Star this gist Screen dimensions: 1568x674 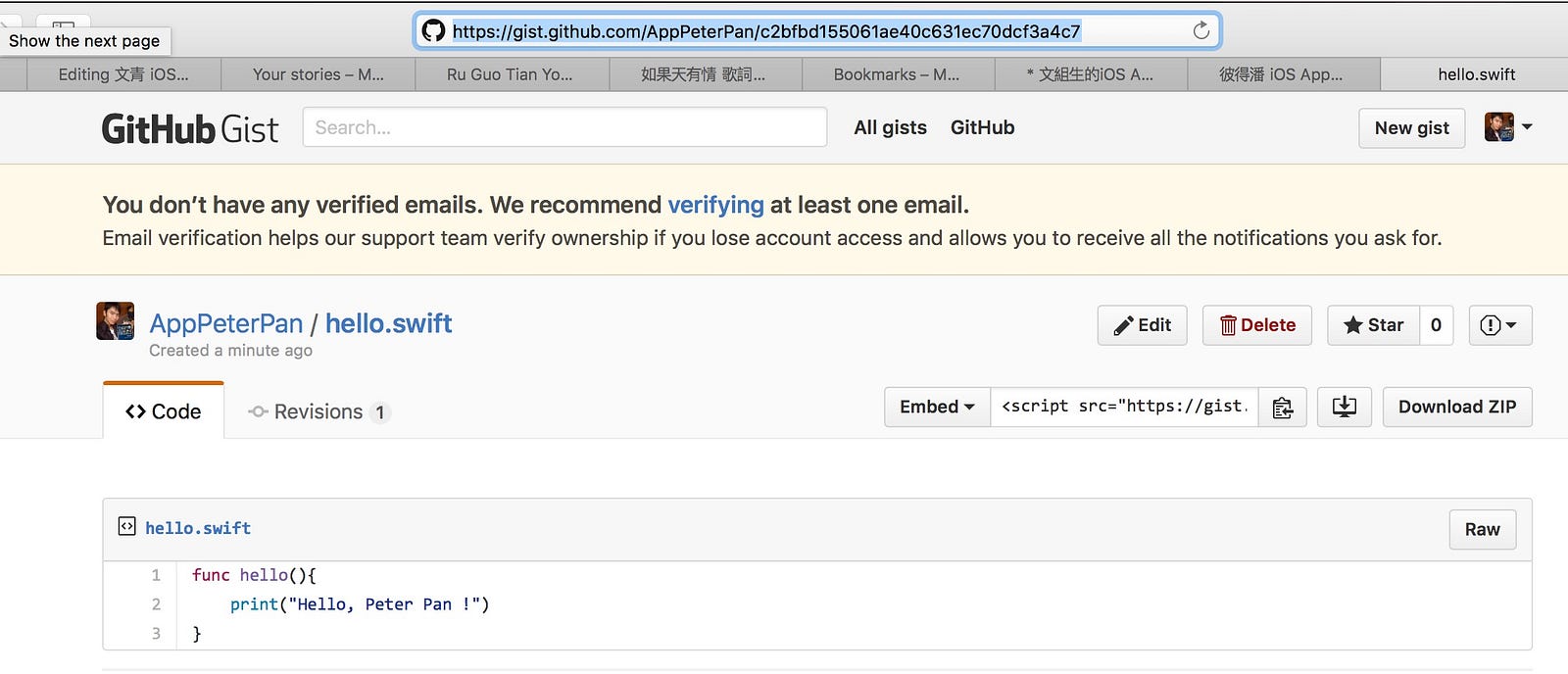click(x=1374, y=325)
